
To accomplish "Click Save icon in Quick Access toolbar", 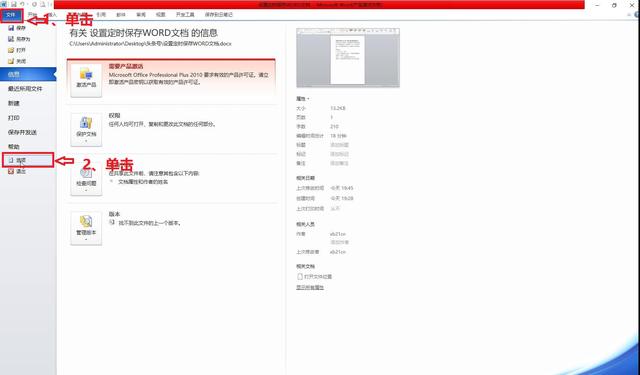I will (14, 4).
